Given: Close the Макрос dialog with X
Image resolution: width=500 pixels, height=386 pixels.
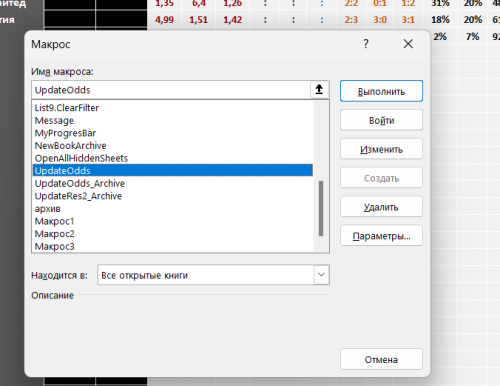Looking at the screenshot, I should click(x=408, y=44).
